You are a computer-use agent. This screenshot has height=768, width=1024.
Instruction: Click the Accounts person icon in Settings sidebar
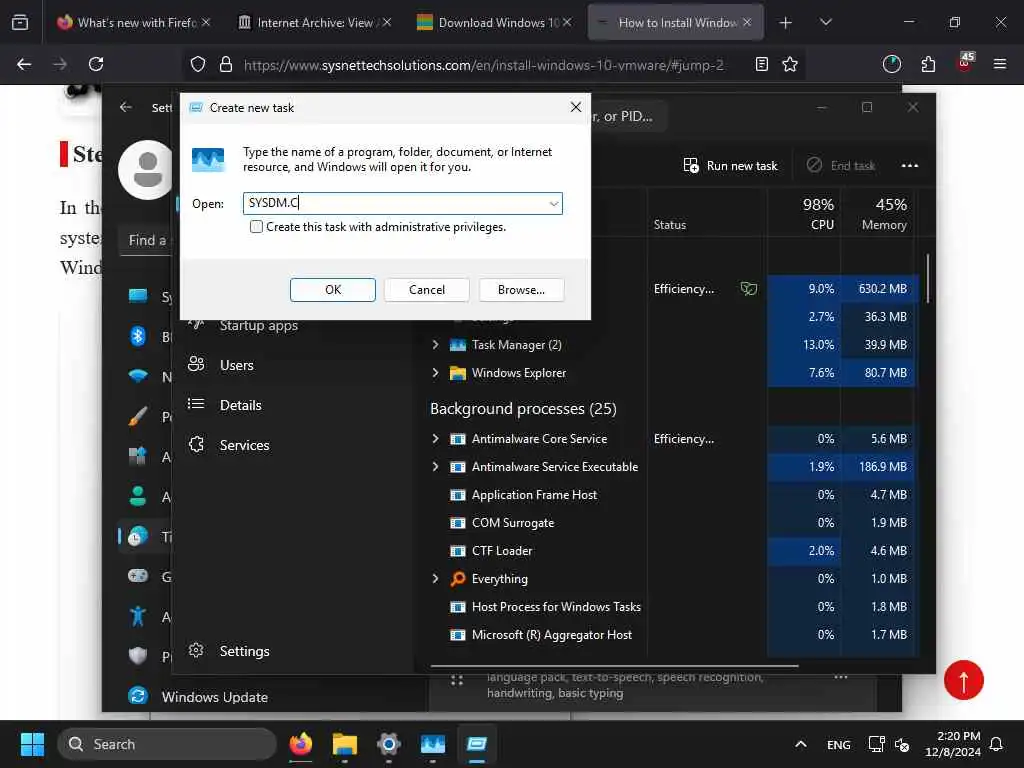138,496
